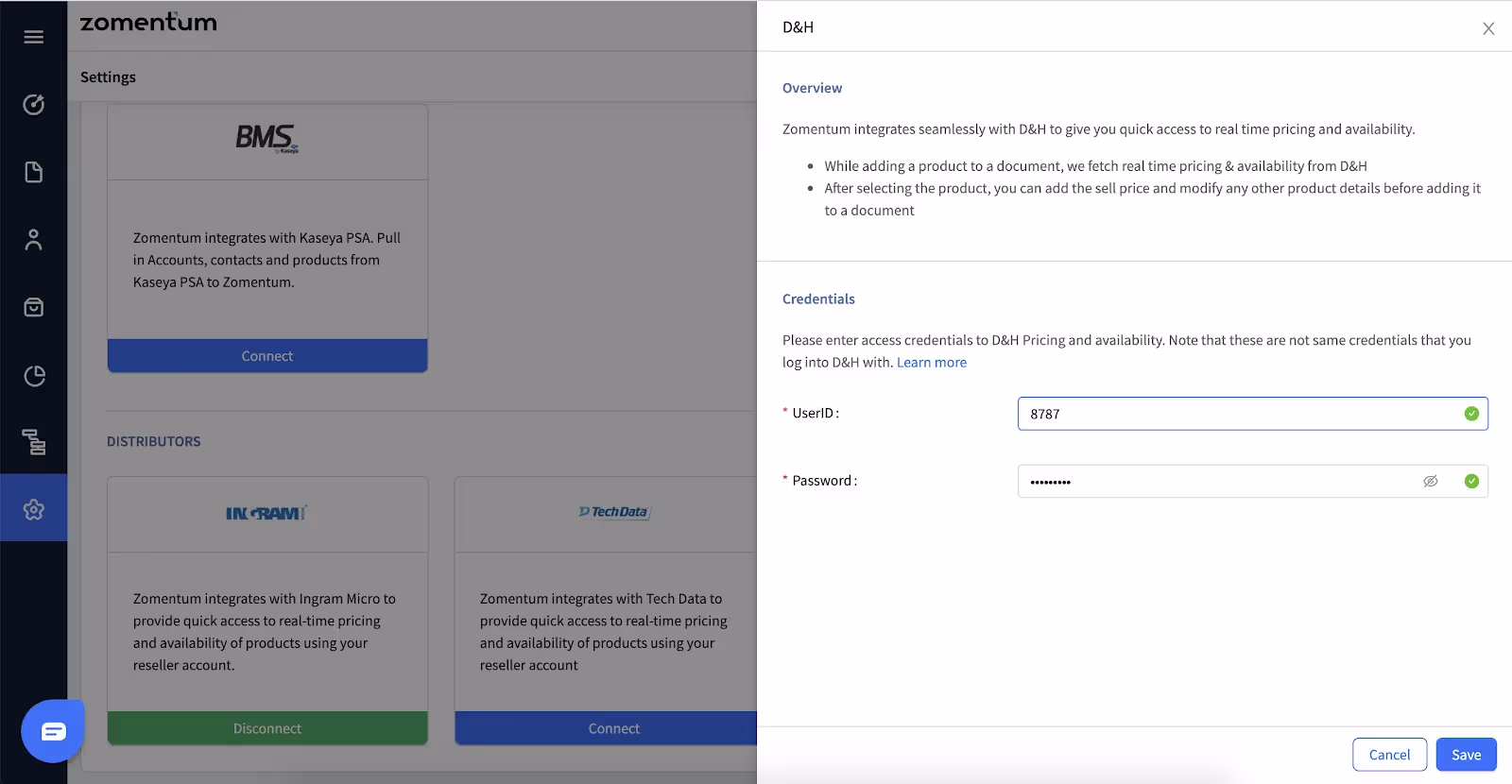
Task: Open the reports pie chart icon
Action: point(34,376)
